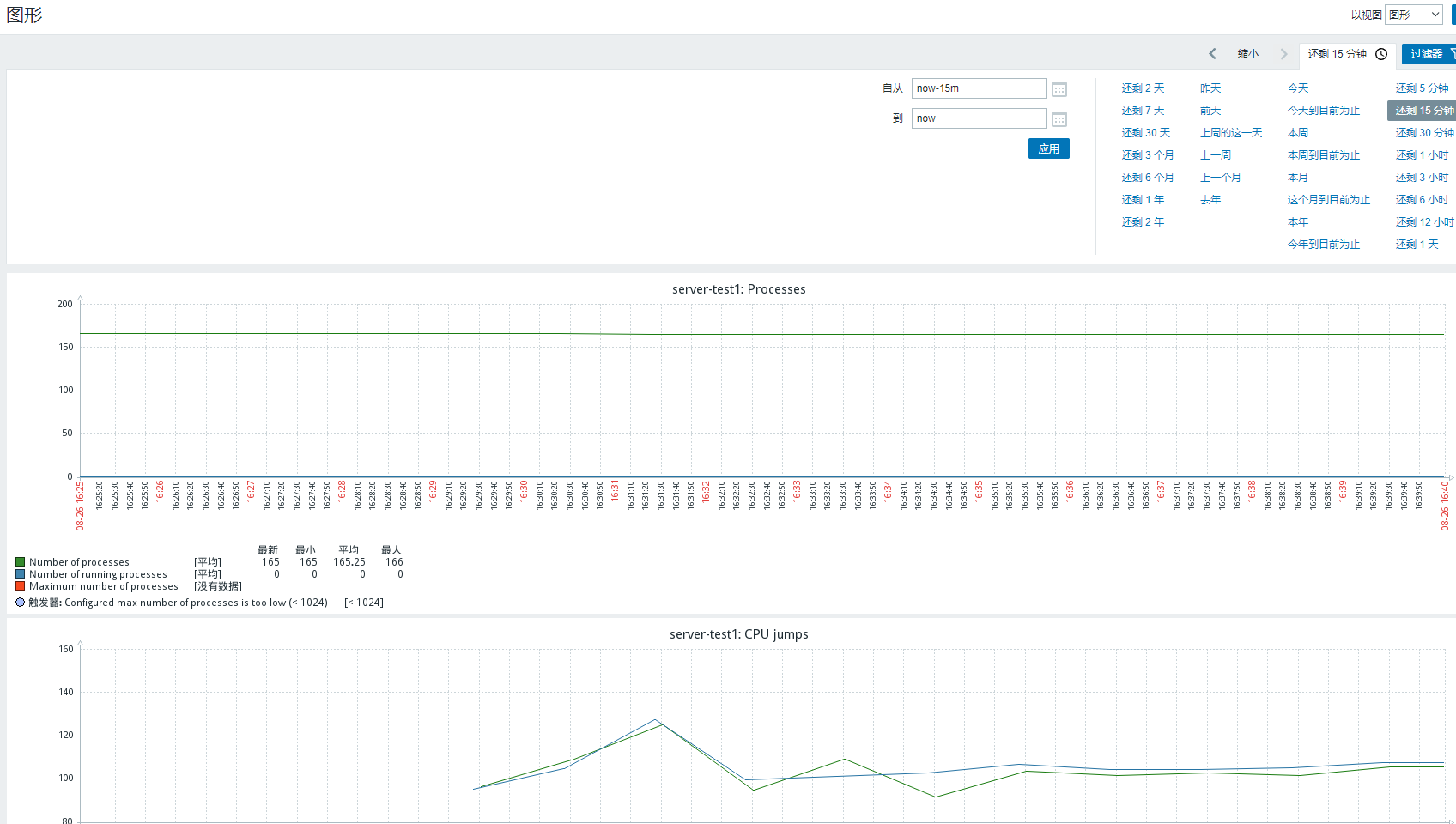Image resolution: width=1456 pixels, height=824 pixels.
Task: Click the clock icon beside 还剩 15 分钟
Action: click(x=1381, y=53)
